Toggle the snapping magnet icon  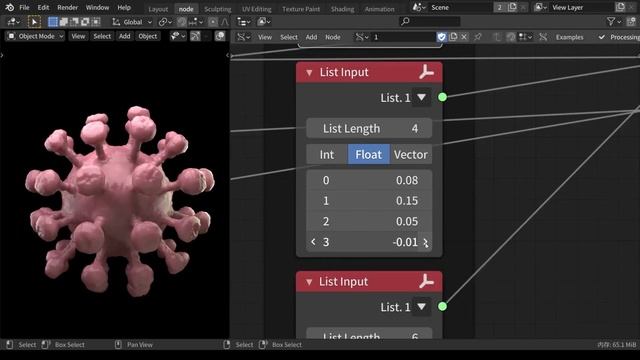click(182, 22)
